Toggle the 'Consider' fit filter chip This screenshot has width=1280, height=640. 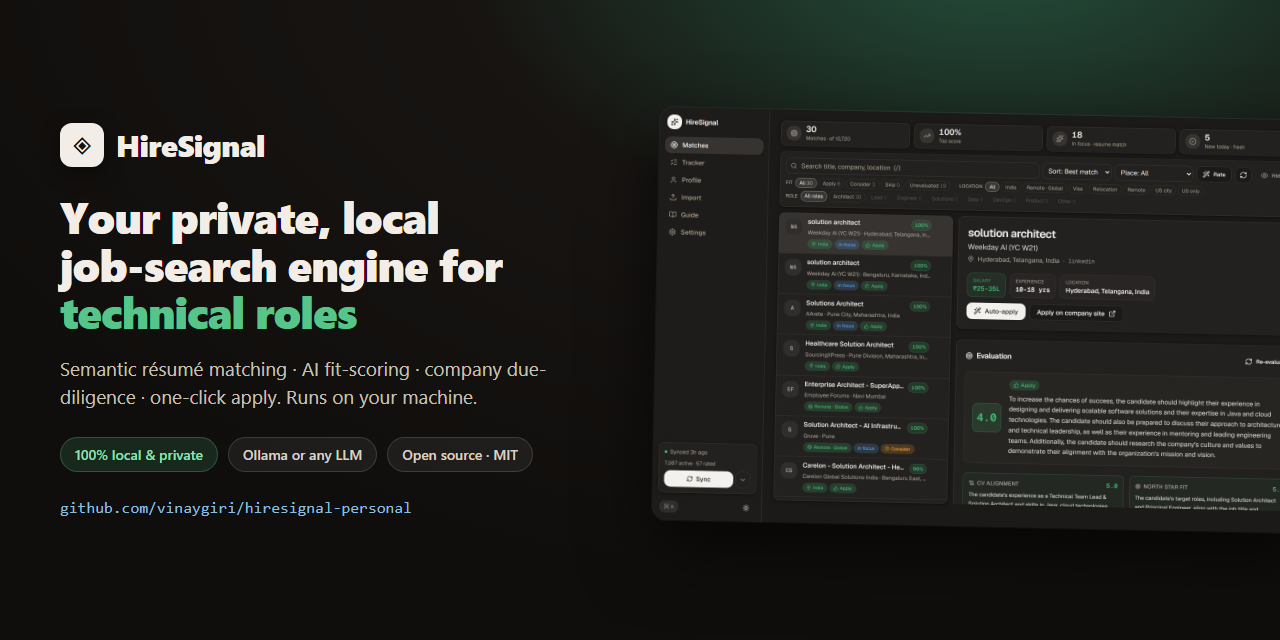click(862, 184)
